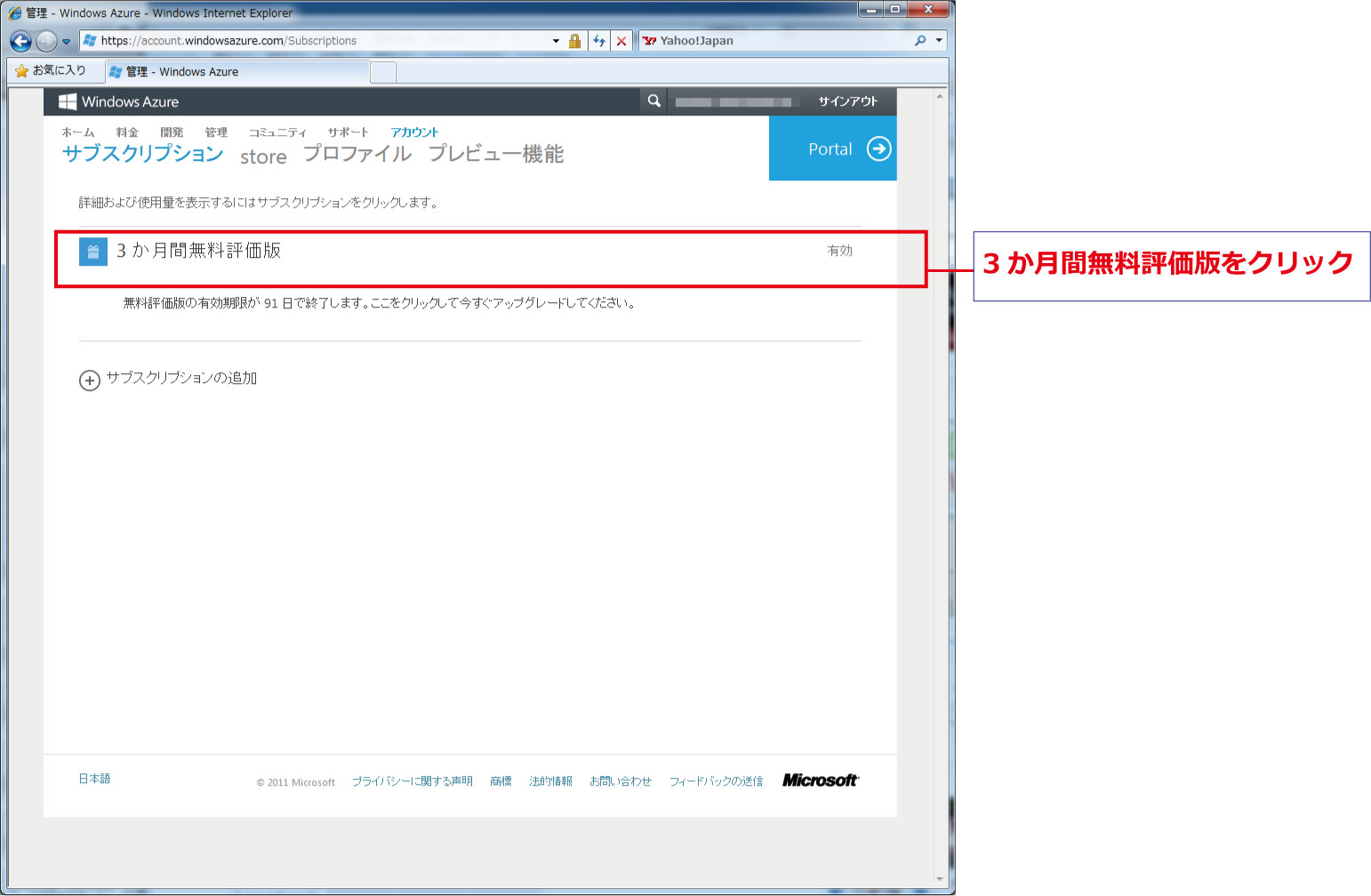Click the search magnifier in browser toolbar
1371x896 pixels.
tap(920, 41)
